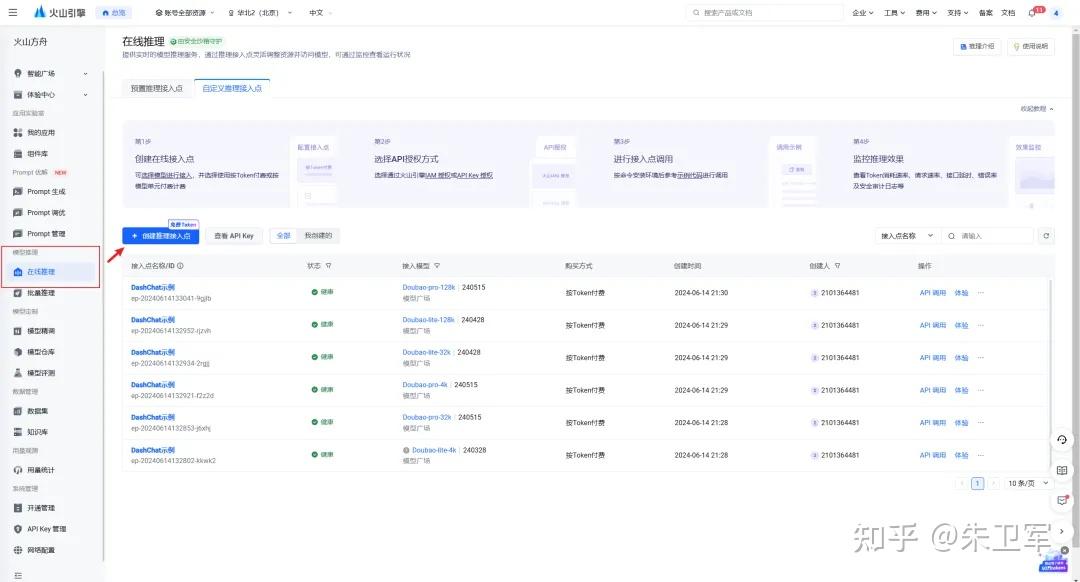Open the support headset floating icon
The height and width of the screenshot is (582, 1080).
[x=1062, y=439]
